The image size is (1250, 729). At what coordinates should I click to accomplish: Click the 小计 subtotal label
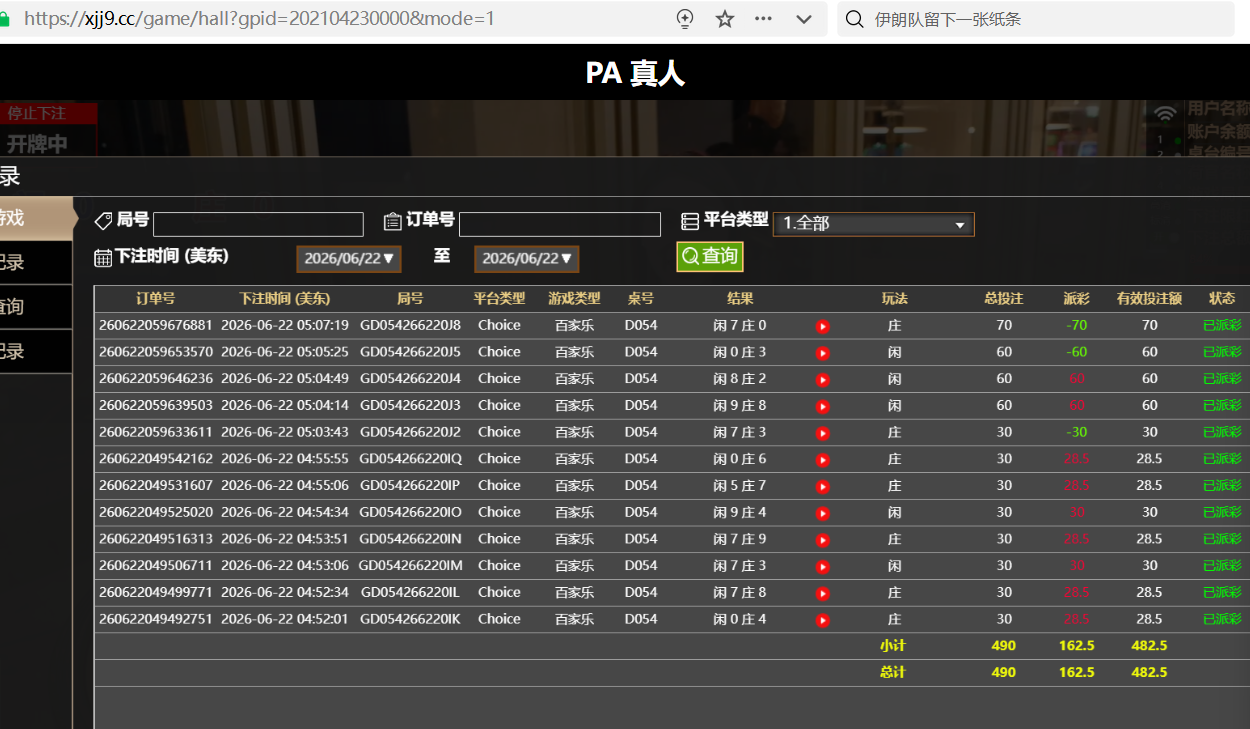[893, 646]
